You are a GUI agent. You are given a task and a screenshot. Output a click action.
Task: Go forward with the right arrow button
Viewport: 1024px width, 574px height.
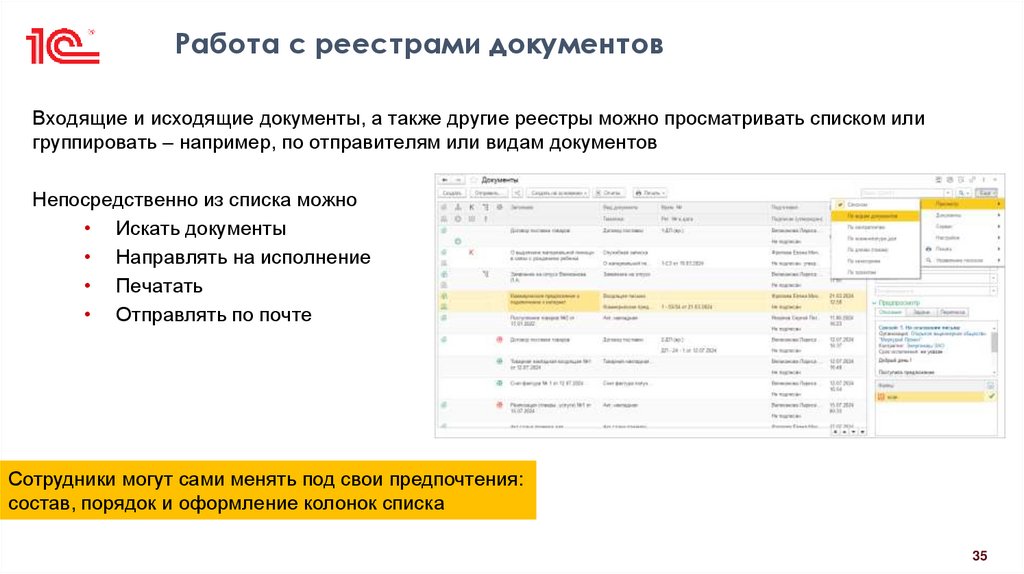click(x=458, y=180)
